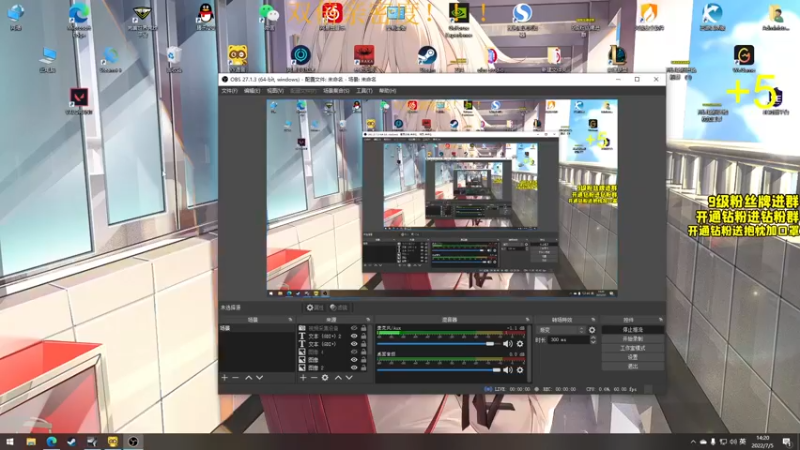Image resolution: width=800 pixels, height=450 pixels.
Task: Pop out the Scenes dock
Action: (x=290, y=320)
